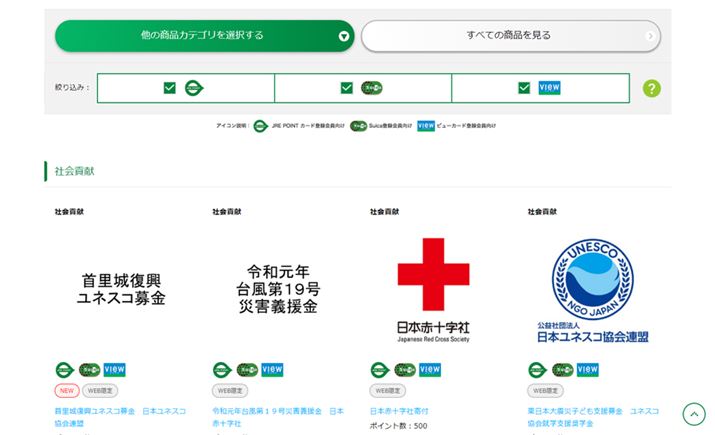Open the 日本赤十字社寄付 link

(399, 411)
